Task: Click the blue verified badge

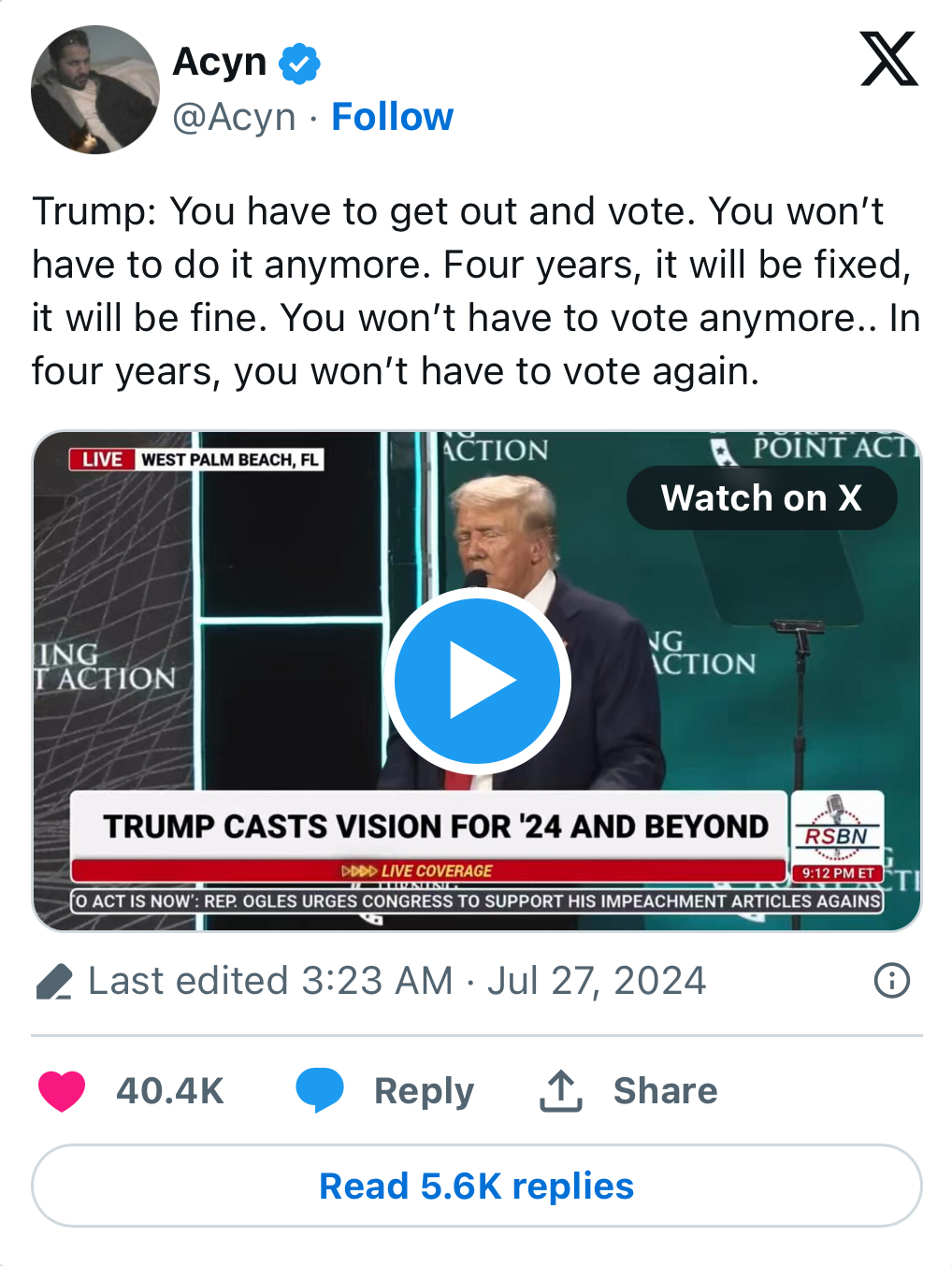Action: tap(300, 64)
